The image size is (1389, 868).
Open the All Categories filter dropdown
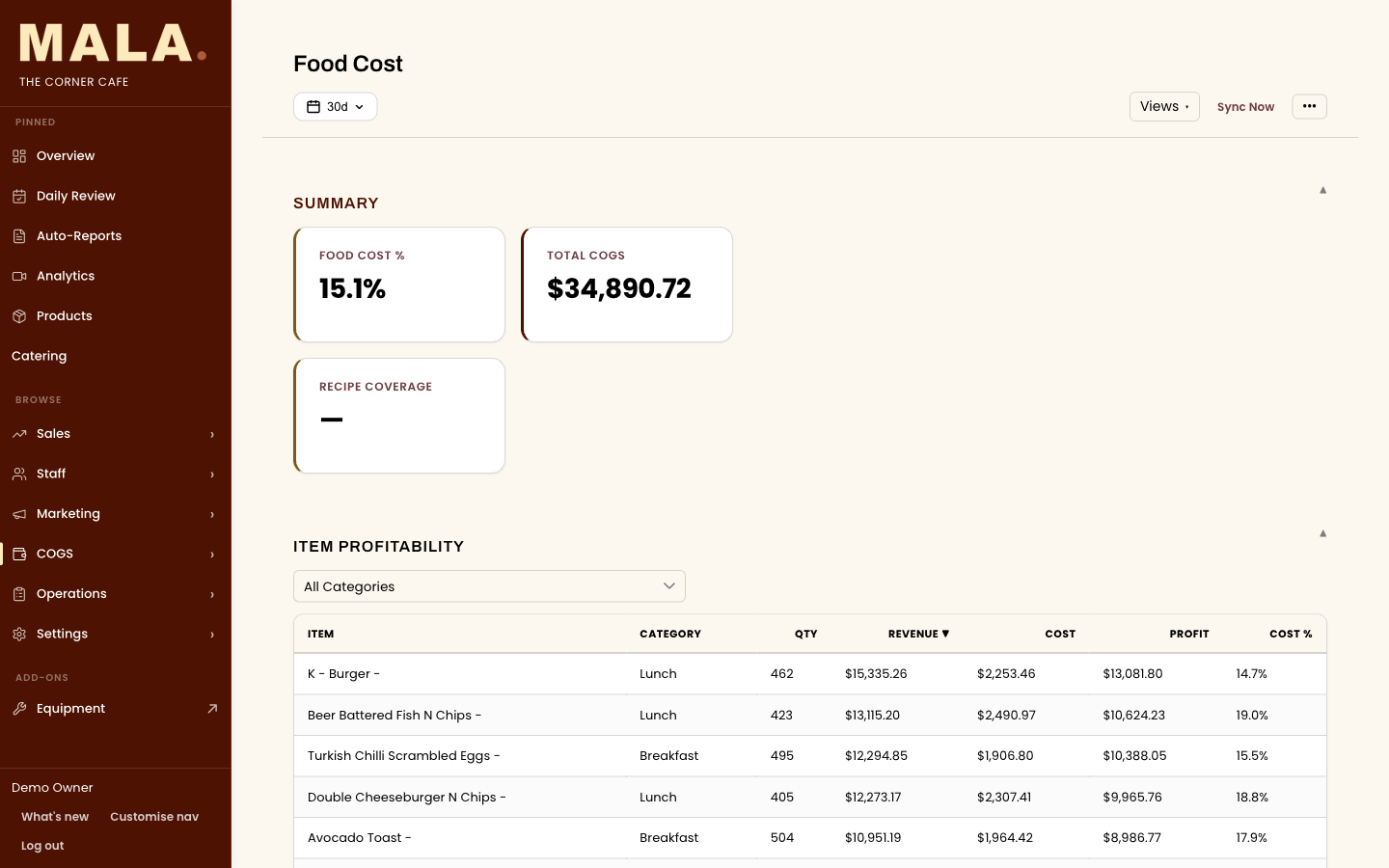tap(489, 586)
